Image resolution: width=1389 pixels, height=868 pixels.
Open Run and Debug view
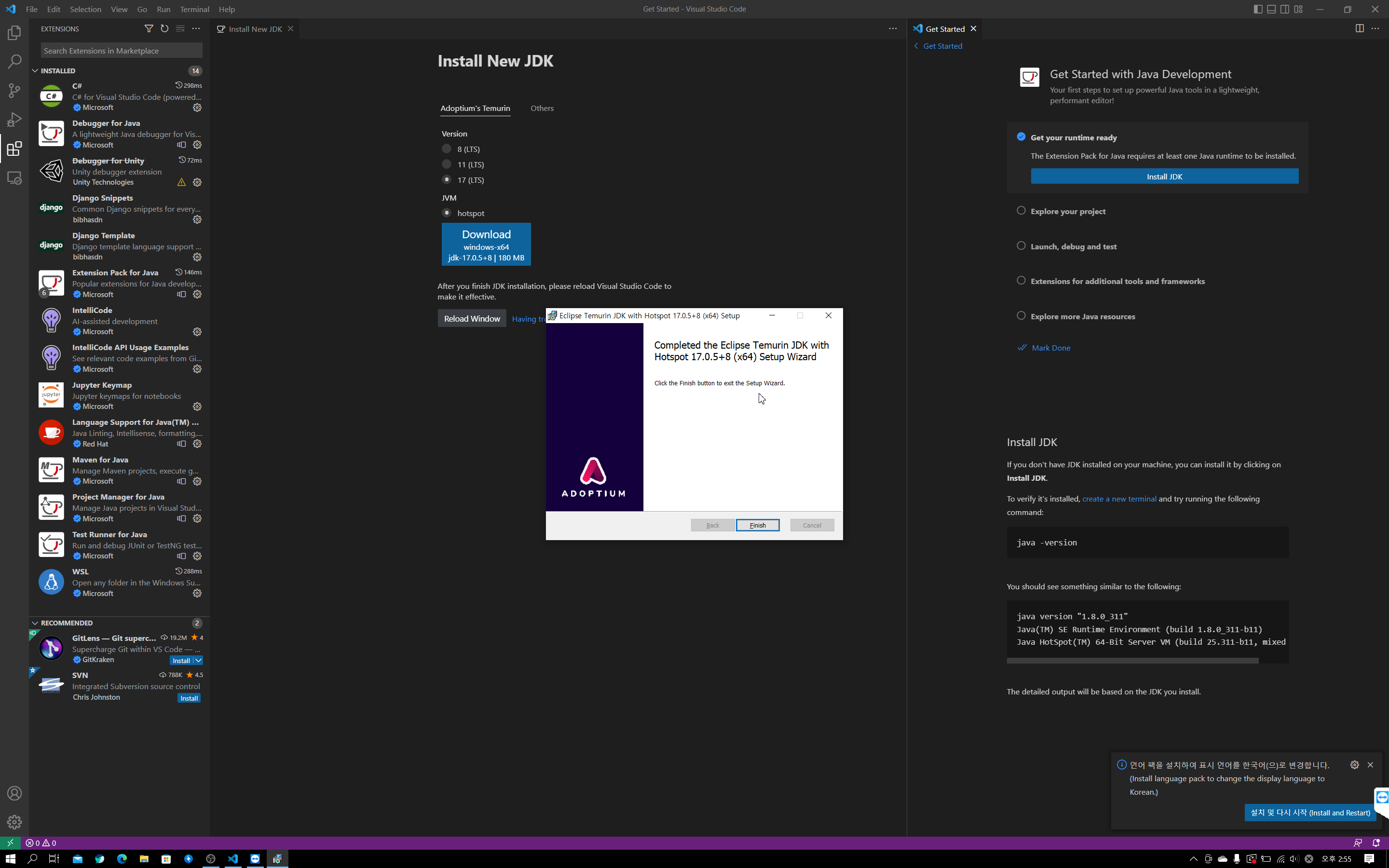14,120
